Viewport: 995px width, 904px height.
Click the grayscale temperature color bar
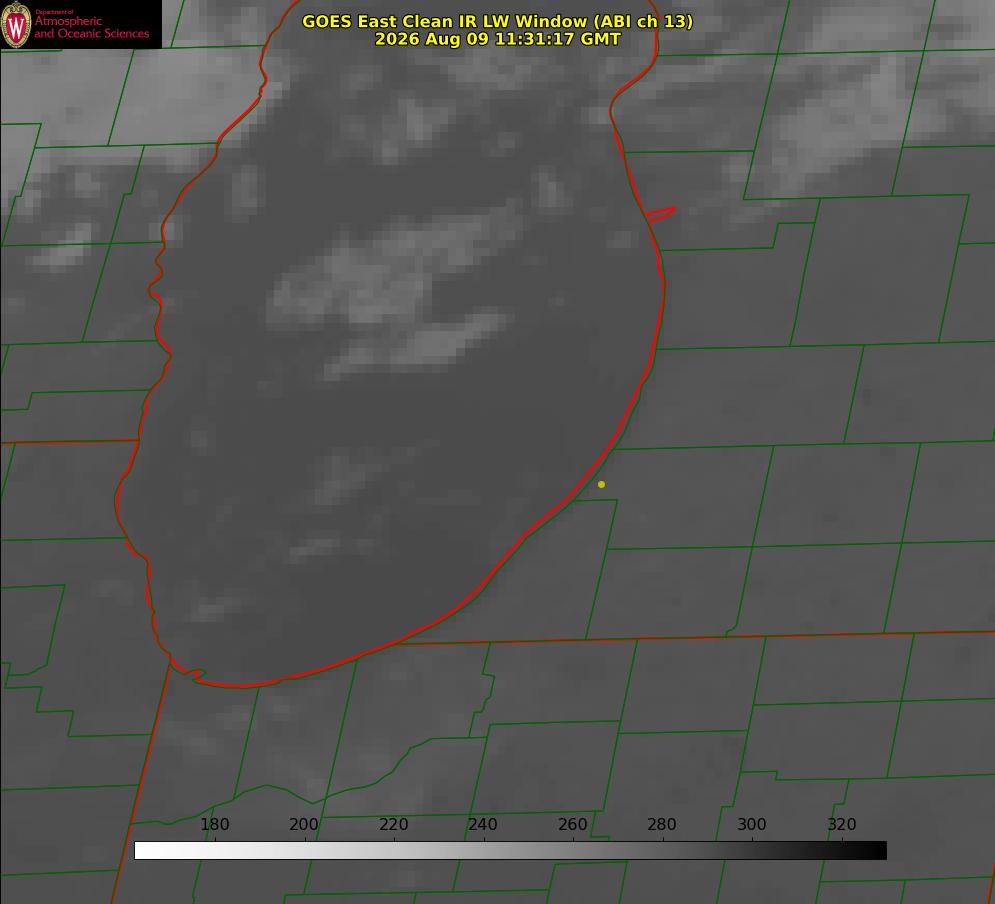click(510, 850)
